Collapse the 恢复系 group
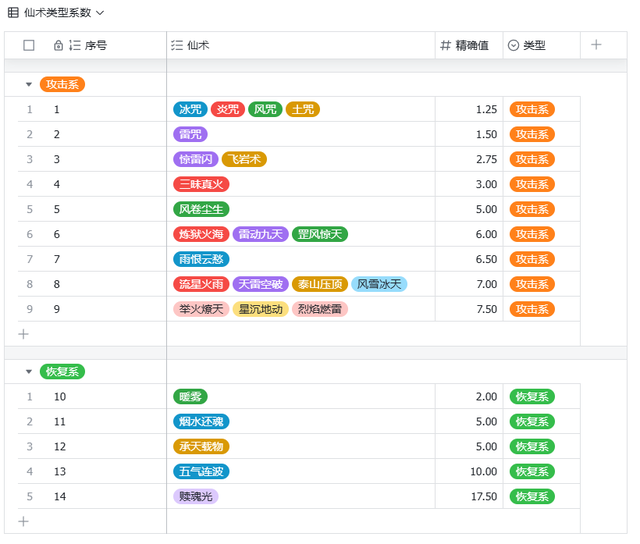Screen dimensions: 640x544 click(29, 372)
